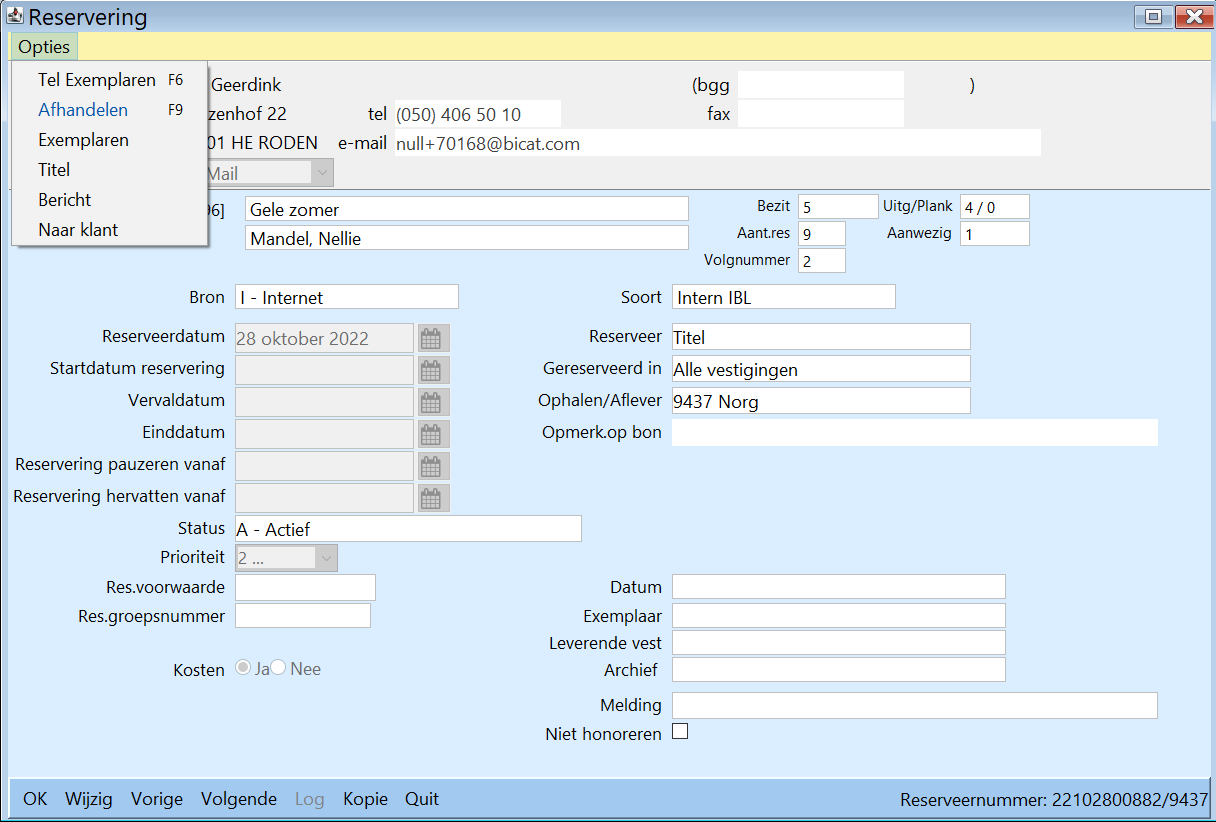Open the Mail dropdown list
This screenshot has height=822, width=1216.
pos(322,173)
